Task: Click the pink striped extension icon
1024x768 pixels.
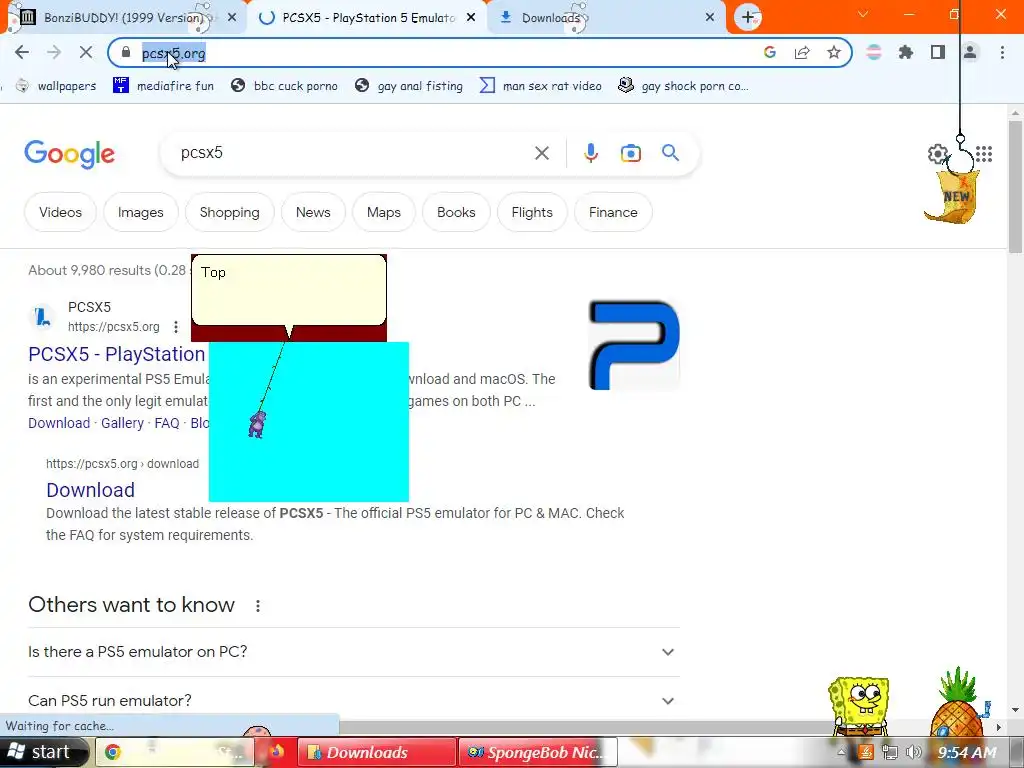Action: 874,52
